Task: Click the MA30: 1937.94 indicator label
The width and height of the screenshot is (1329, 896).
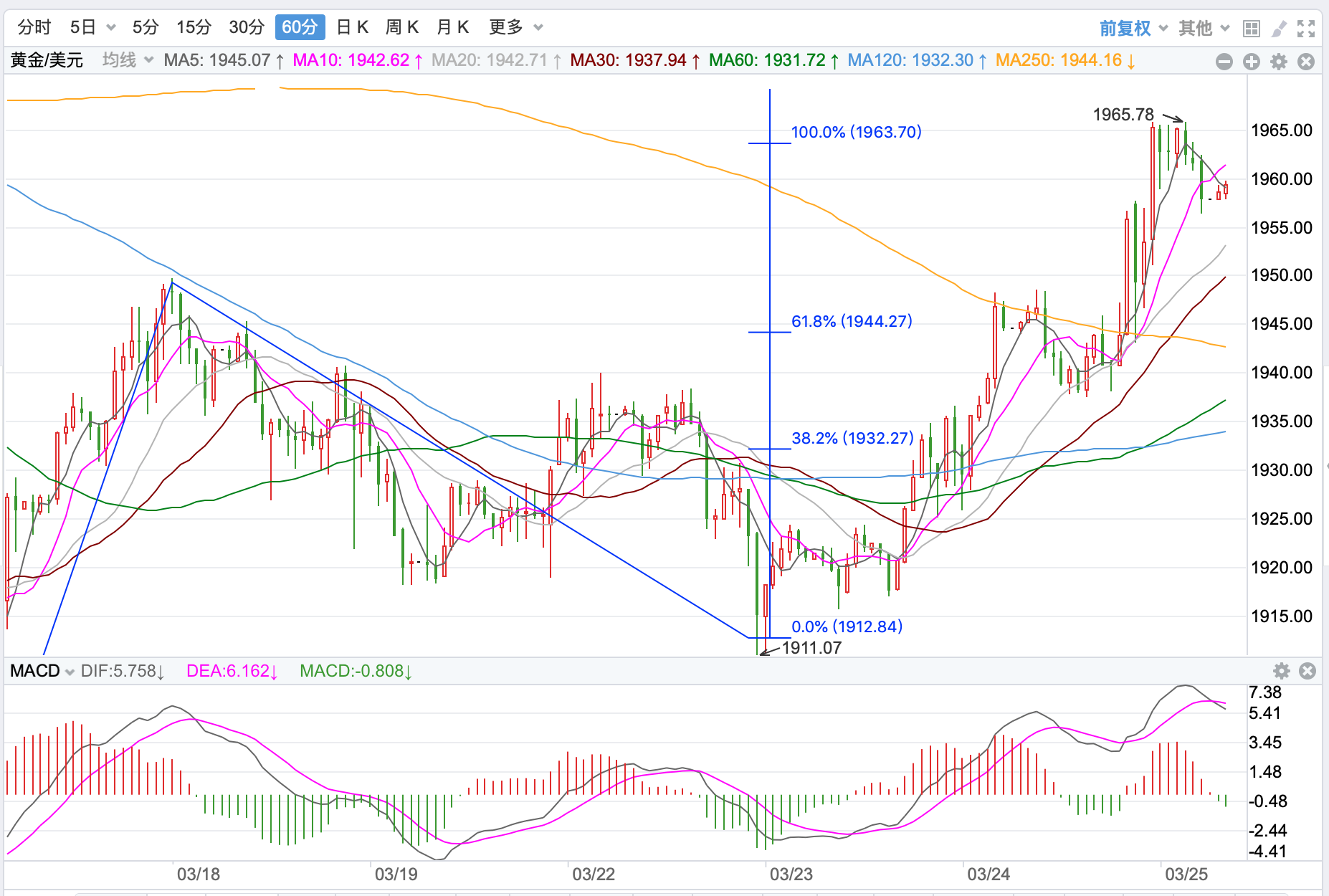Action: click(636, 60)
